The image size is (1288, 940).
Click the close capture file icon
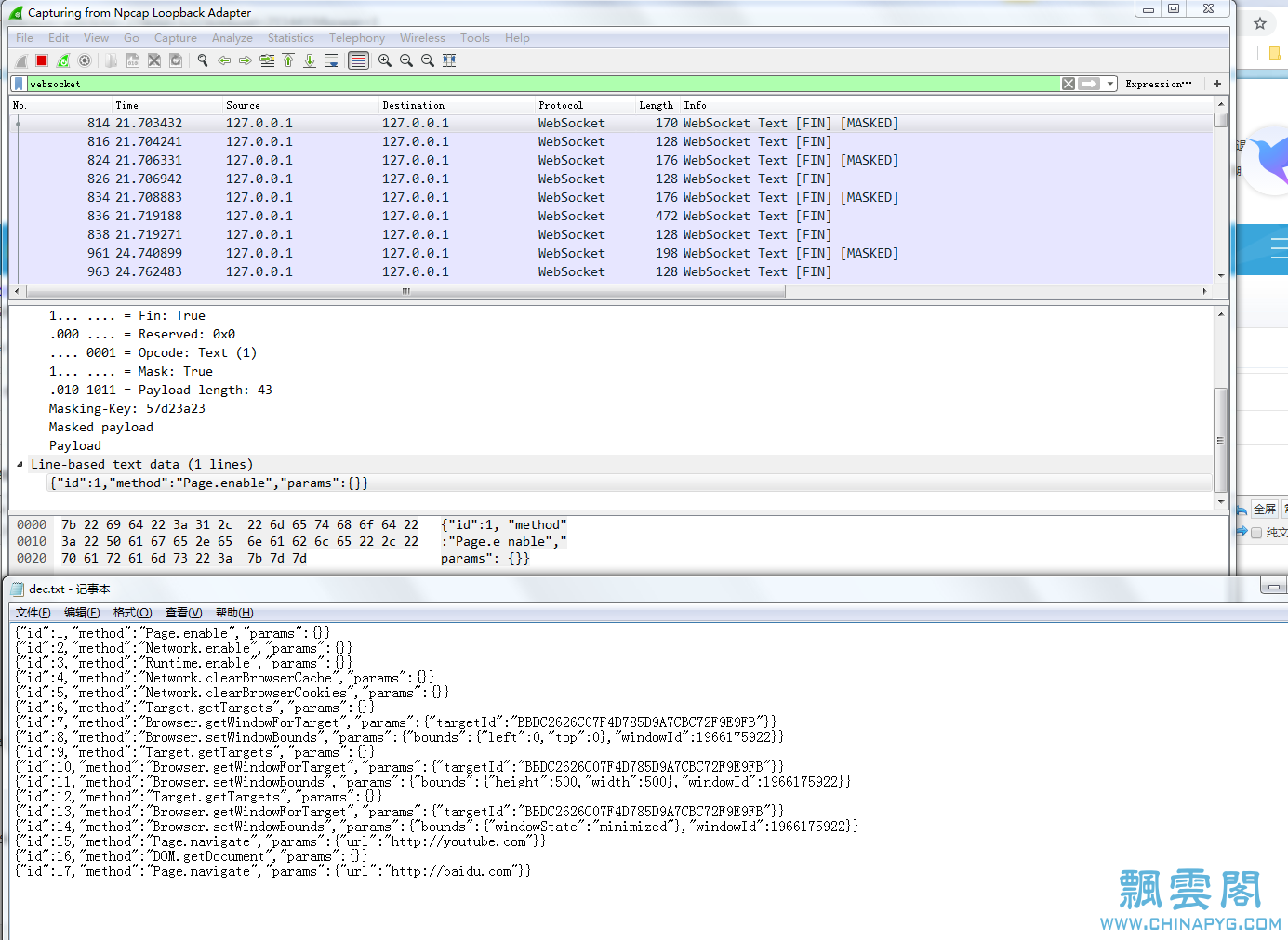point(154,60)
